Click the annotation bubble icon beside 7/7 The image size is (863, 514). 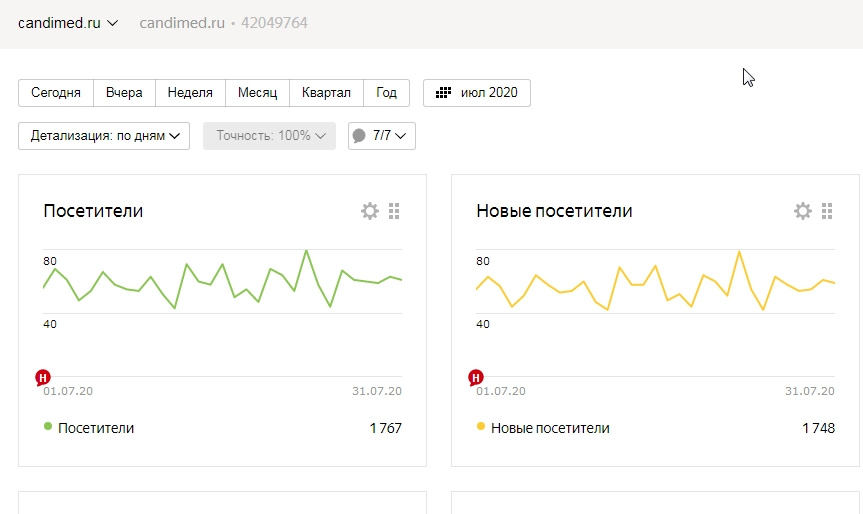click(x=359, y=136)
